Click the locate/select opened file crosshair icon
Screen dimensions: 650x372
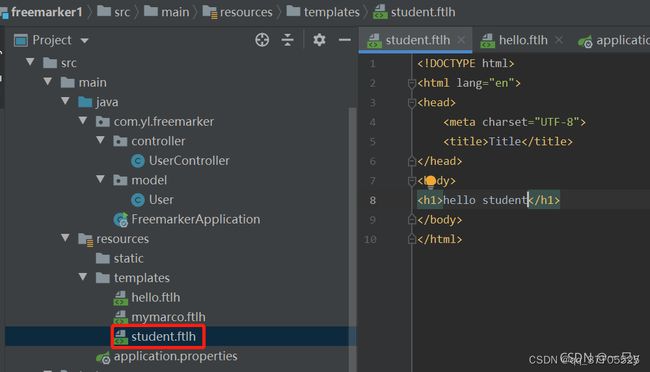[262, 40]
